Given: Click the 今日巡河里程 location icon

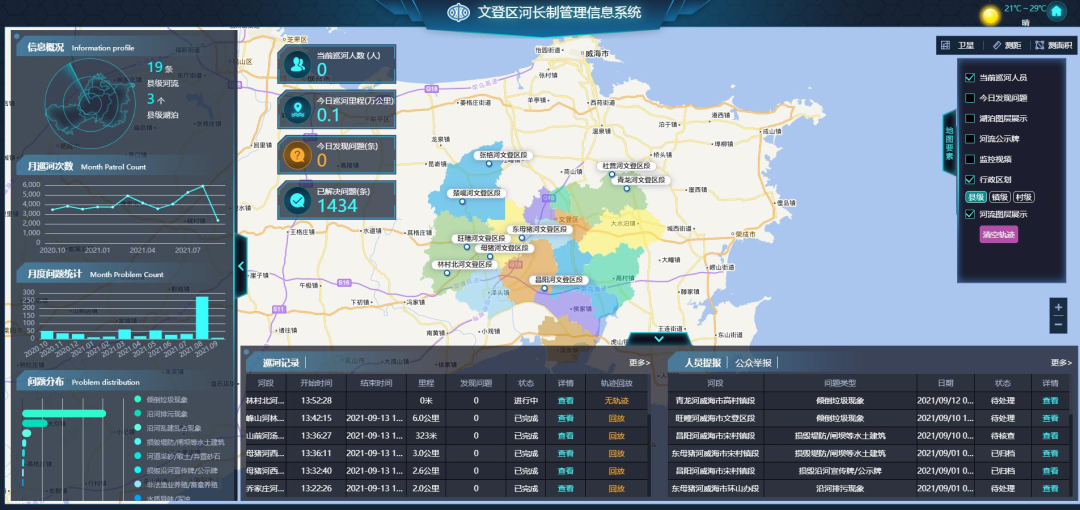Looking at the screenshot, I should [x=297, y=109].
